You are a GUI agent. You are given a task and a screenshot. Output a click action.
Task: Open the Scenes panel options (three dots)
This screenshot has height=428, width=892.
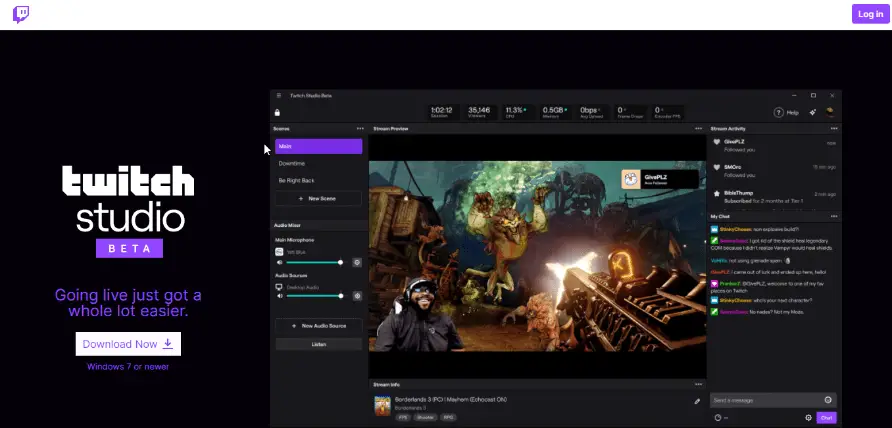tap(360, 129)
